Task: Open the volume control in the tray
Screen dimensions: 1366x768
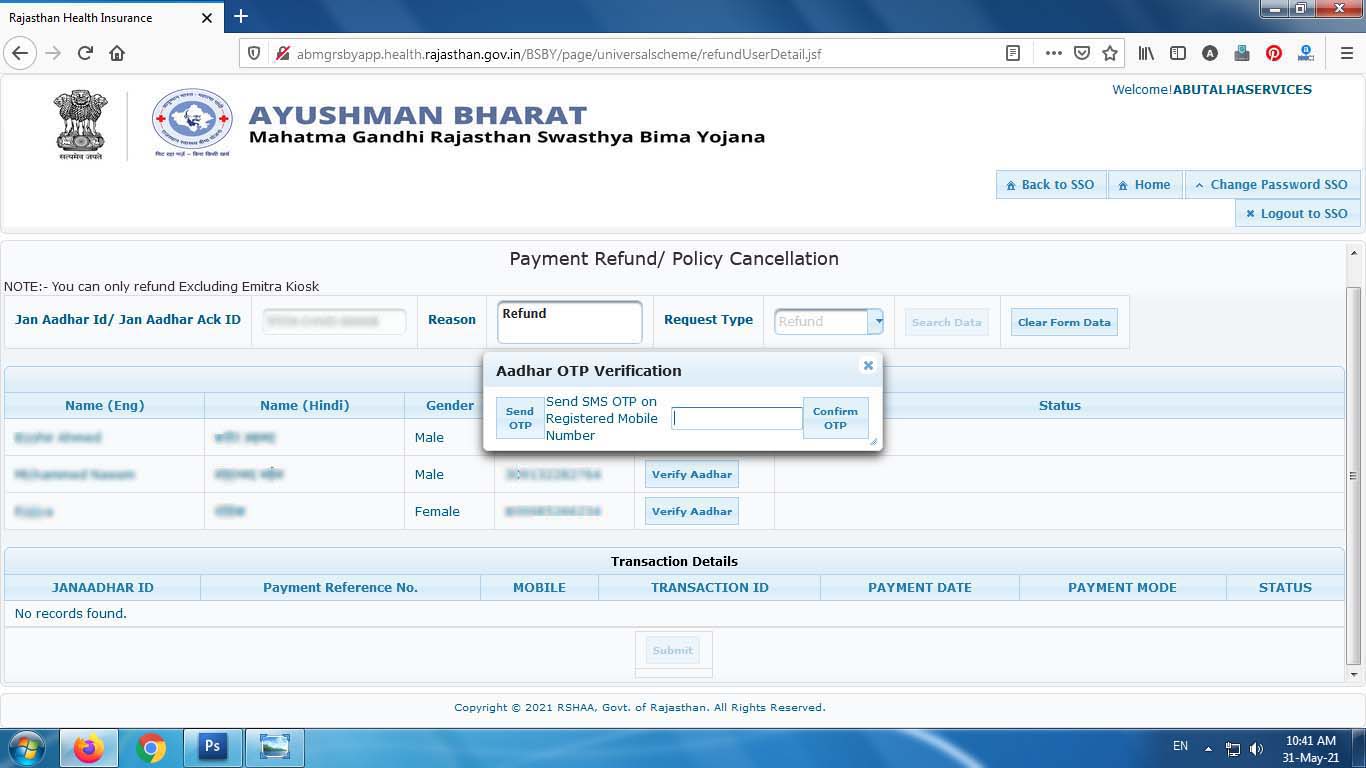Action: pos(1256,748)
